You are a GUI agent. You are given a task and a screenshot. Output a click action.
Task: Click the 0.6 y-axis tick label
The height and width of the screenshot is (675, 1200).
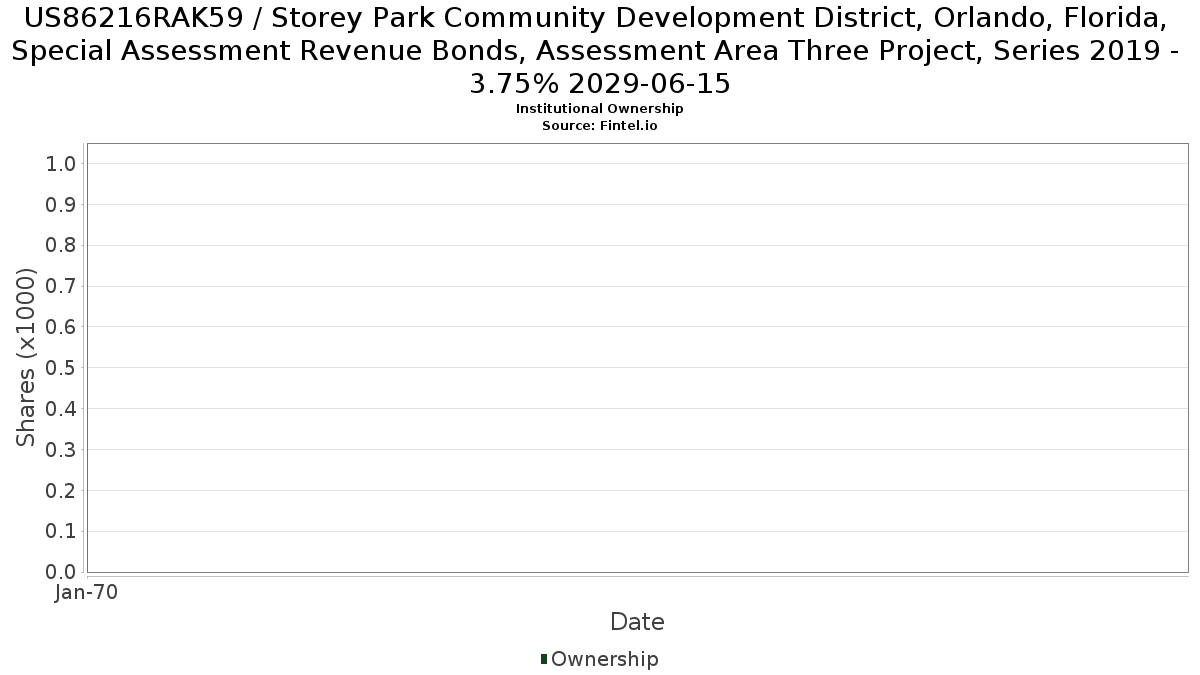tap(61, 327)
